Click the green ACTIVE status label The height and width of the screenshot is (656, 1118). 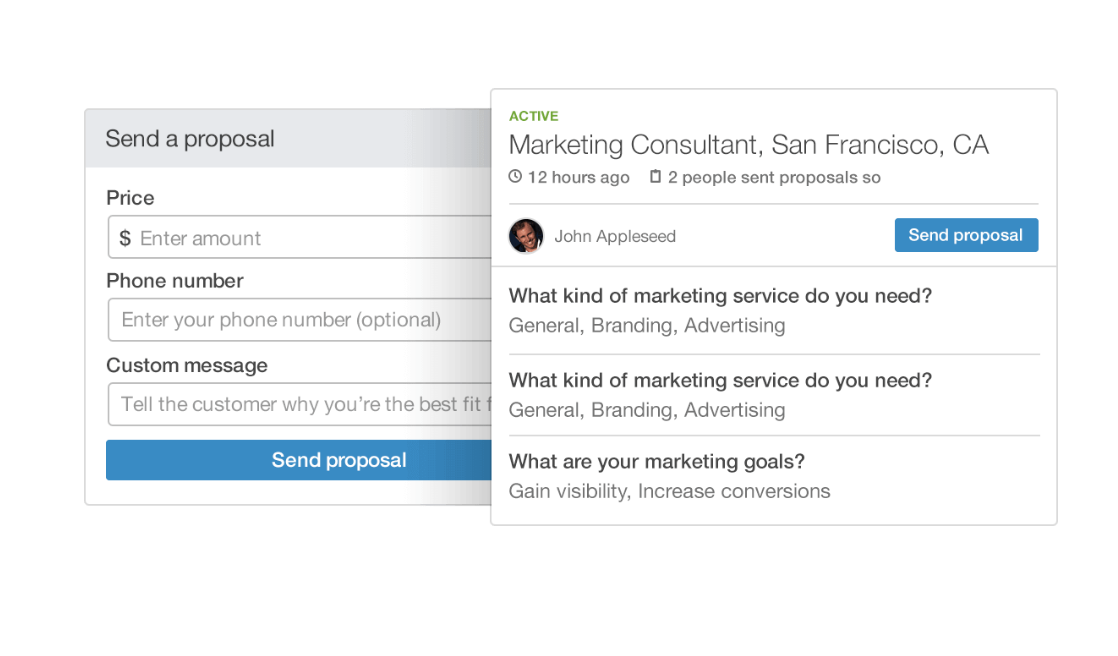[533, 116]
